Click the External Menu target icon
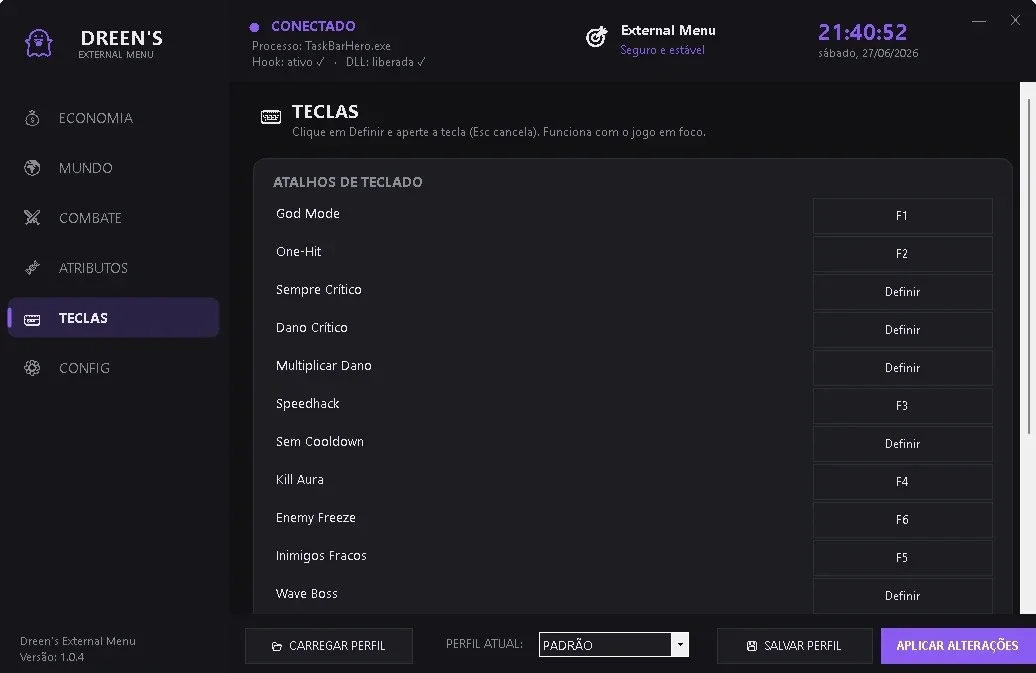1036x673 pixels. [596, 37]
